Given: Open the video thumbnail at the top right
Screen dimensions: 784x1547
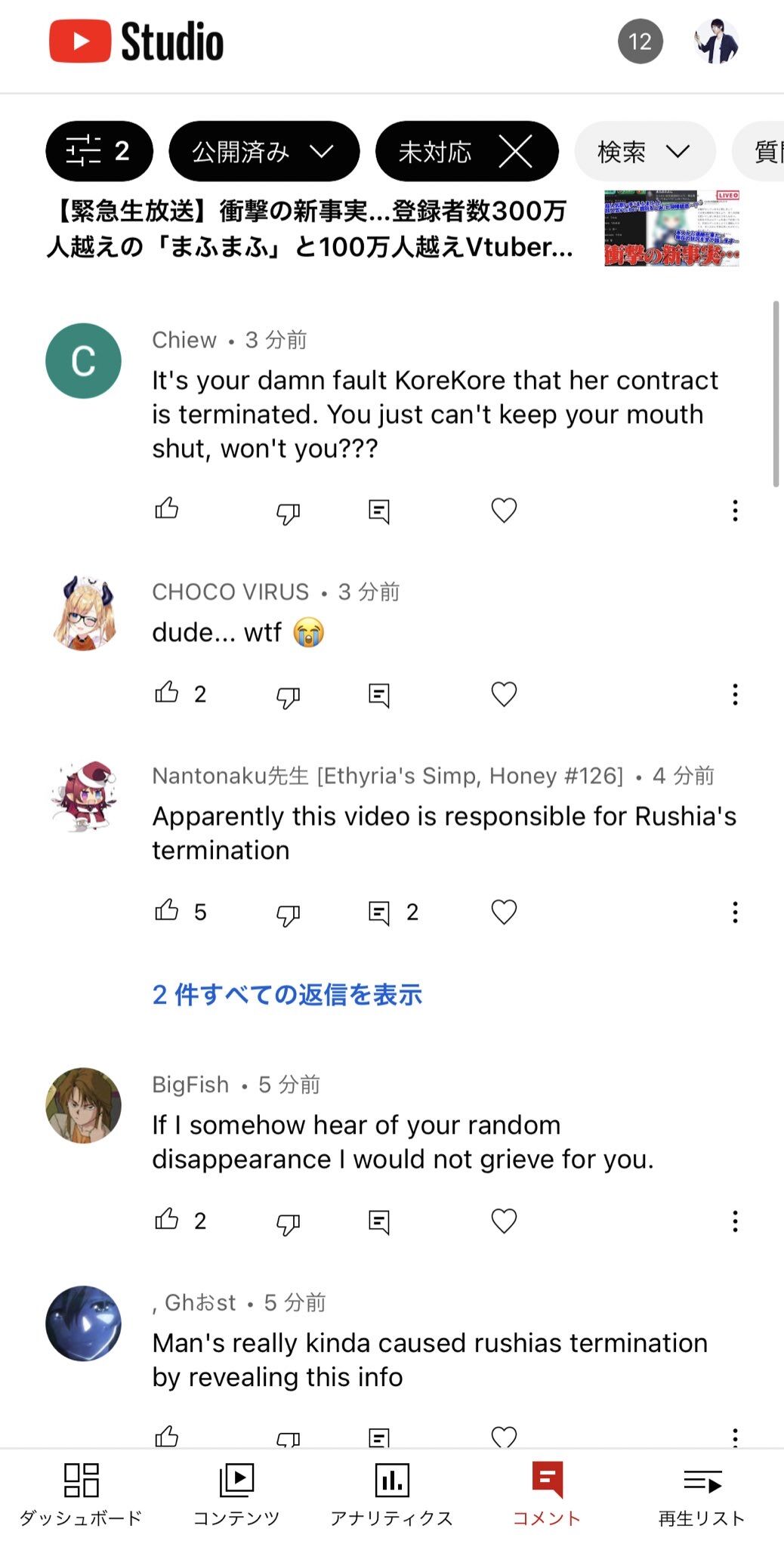Looking at the screenshot, I should click(671, 228).
